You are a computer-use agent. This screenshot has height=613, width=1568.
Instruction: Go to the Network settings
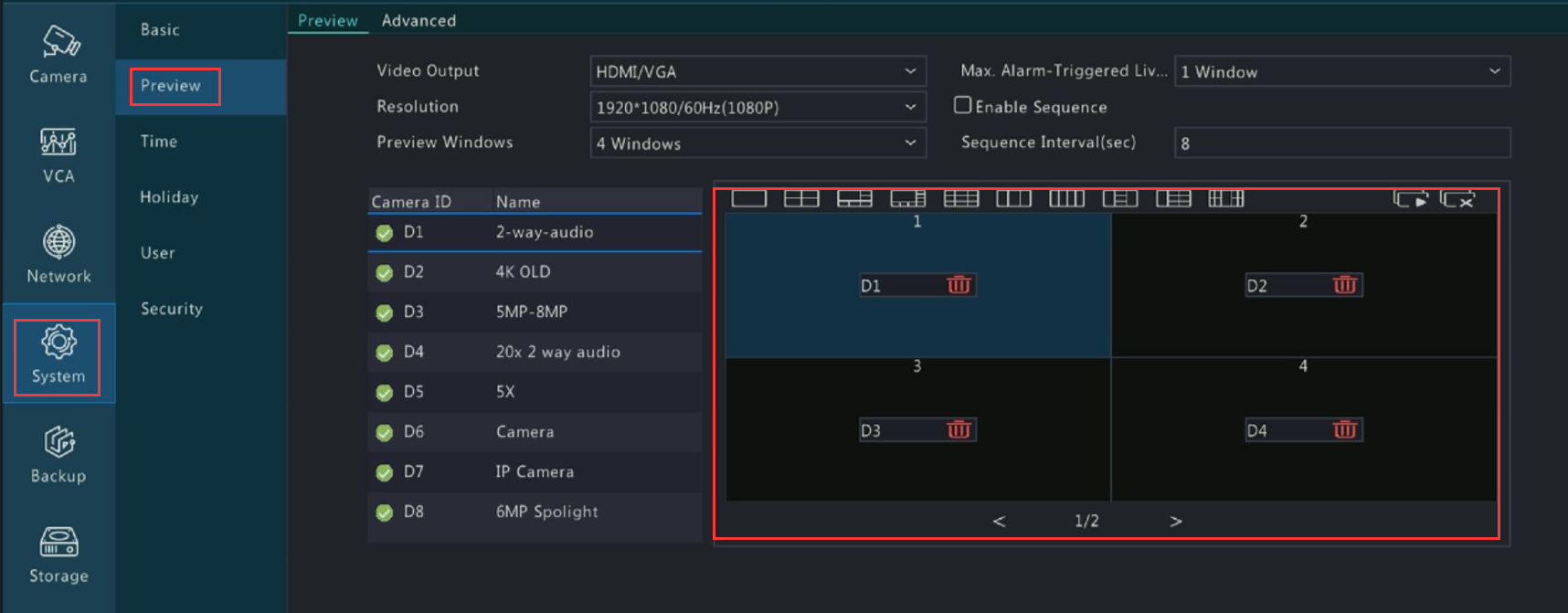[x=58, y=255]
